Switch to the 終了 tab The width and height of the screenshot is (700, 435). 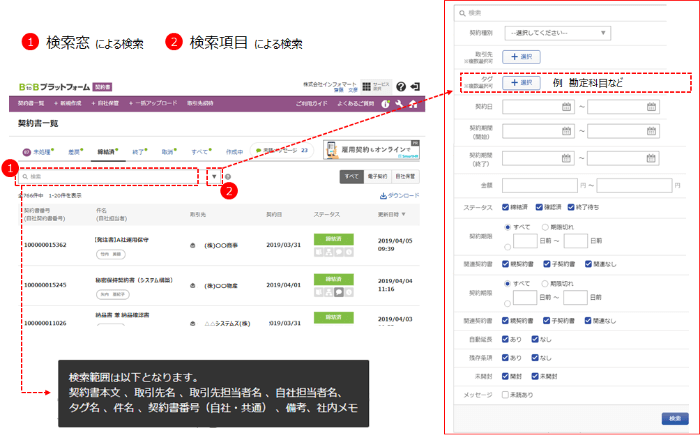[x=136, y=151]
